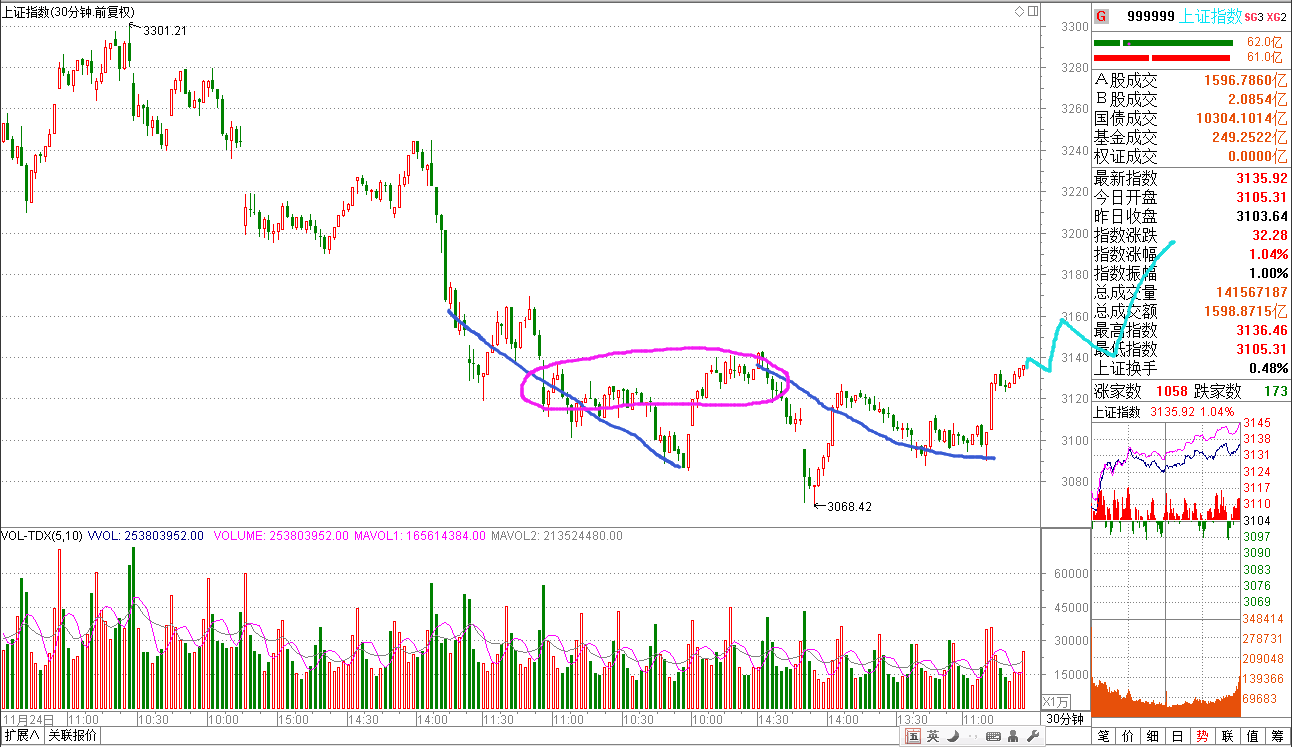Click the IME wrench settings icon
This screenshot has height=747, width=1292.
tap(1032, 737)
